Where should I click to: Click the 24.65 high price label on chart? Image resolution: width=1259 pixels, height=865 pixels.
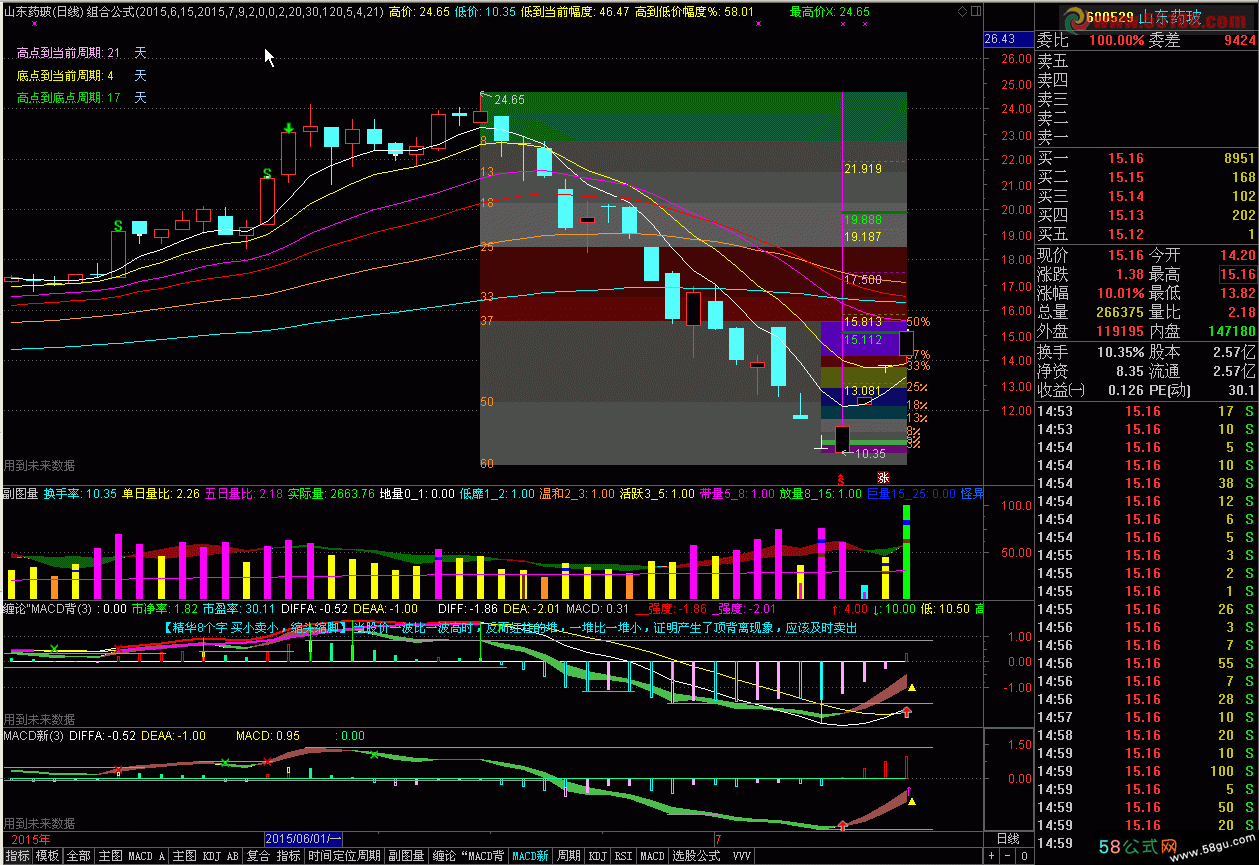[x=510, y=99]
